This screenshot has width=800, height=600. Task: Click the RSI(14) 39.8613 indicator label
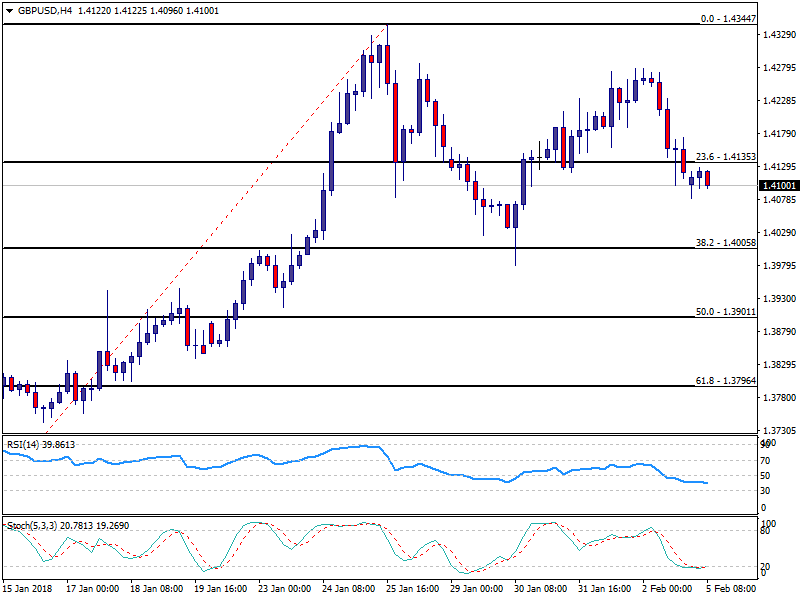coord(41,444)
